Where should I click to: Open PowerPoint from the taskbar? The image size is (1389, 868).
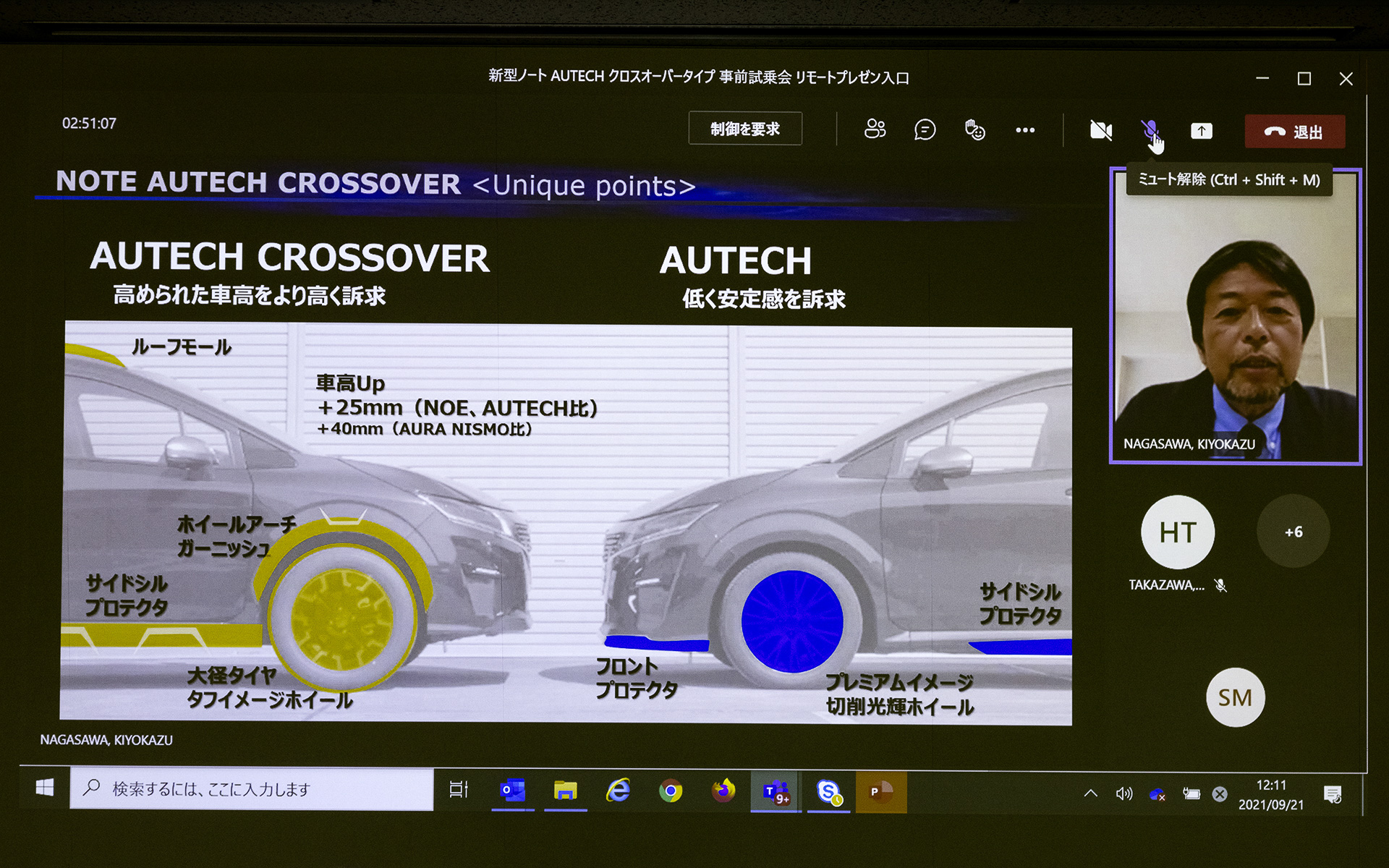click(880, 791)
